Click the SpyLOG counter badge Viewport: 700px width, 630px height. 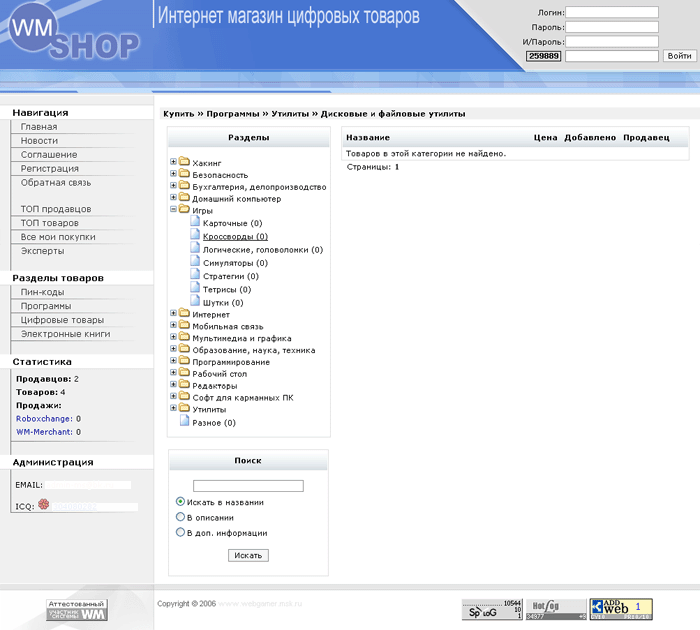point(492,609)
